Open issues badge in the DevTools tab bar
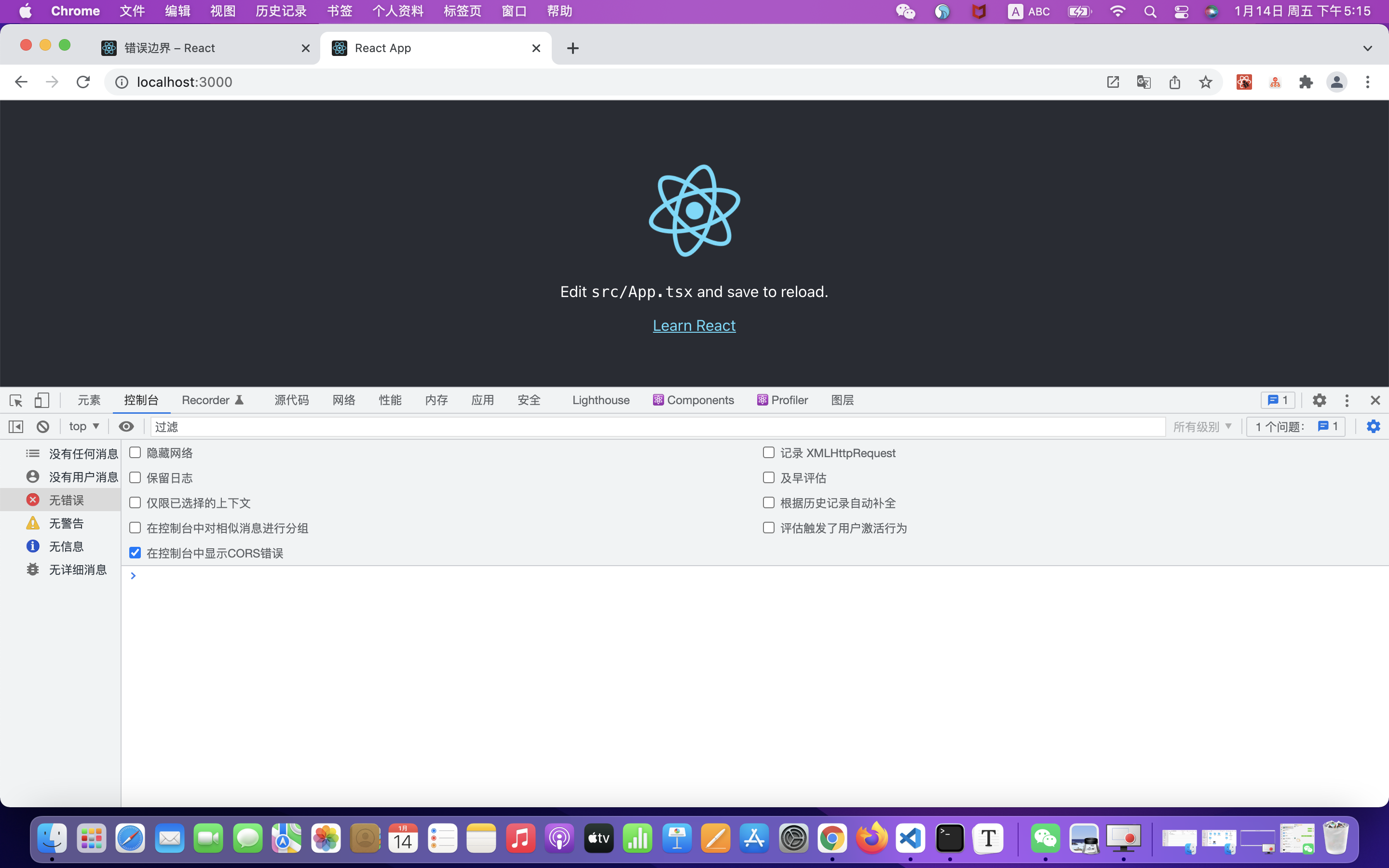Image resolution: width=1389 pixels, height=868 pixels. pos(1278,400)
